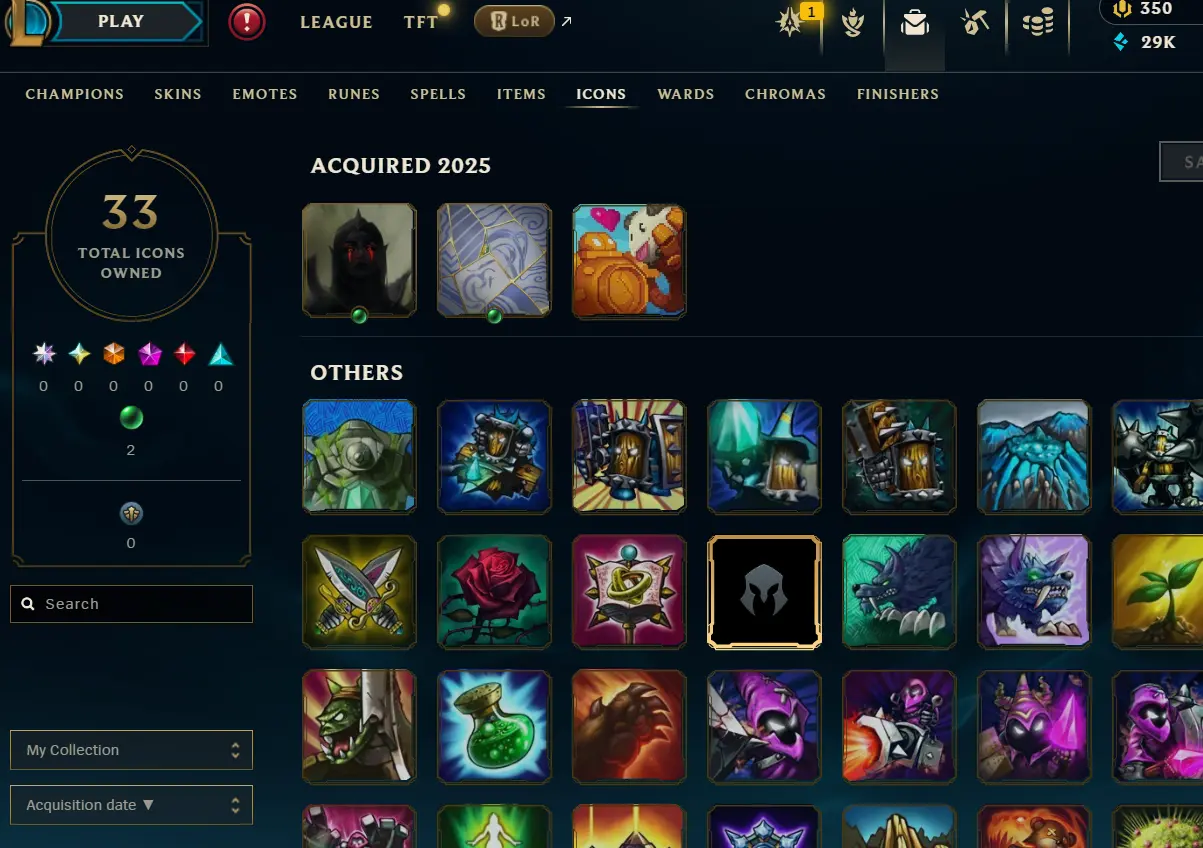Open the Acquisition date sort dropdown
Viewport: 1203px width, 848px height.
(131, 805)
